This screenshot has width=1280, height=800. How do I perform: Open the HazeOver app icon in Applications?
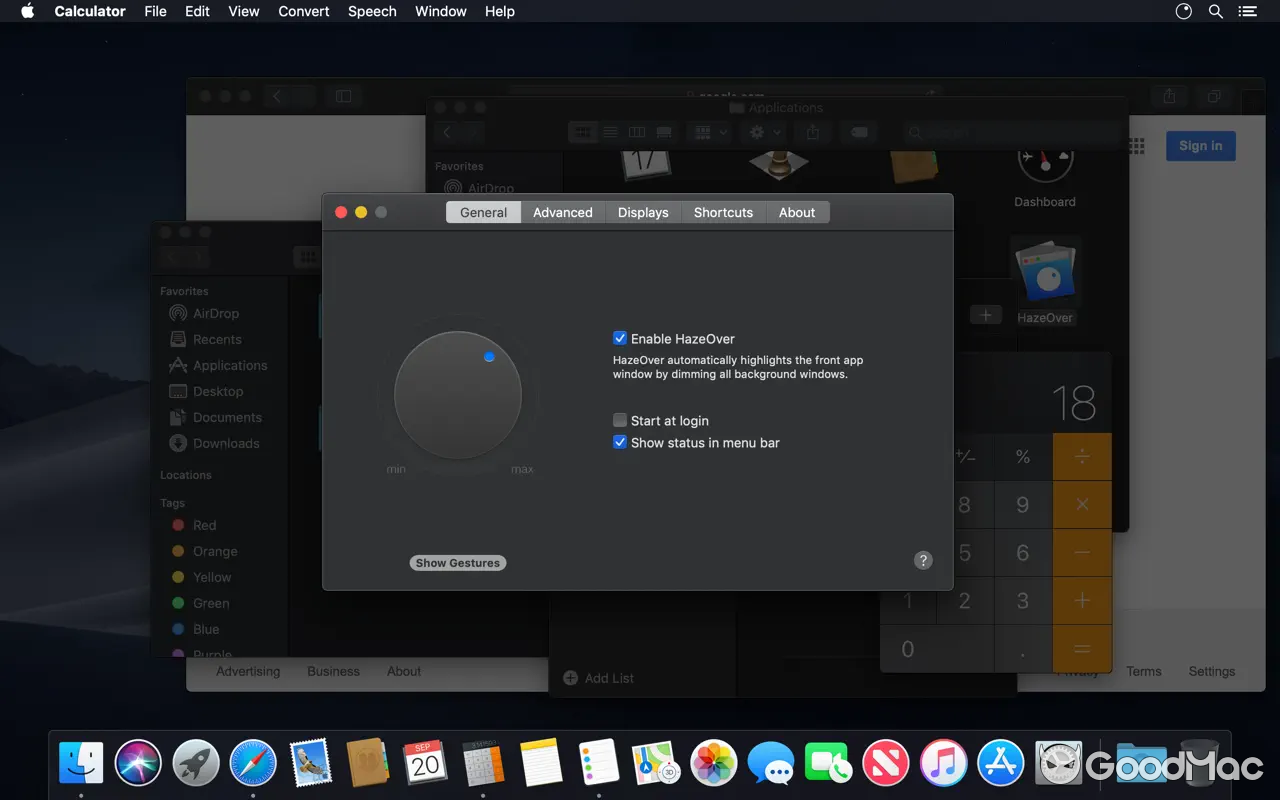pyautogui.click(x=1046, y=272)
